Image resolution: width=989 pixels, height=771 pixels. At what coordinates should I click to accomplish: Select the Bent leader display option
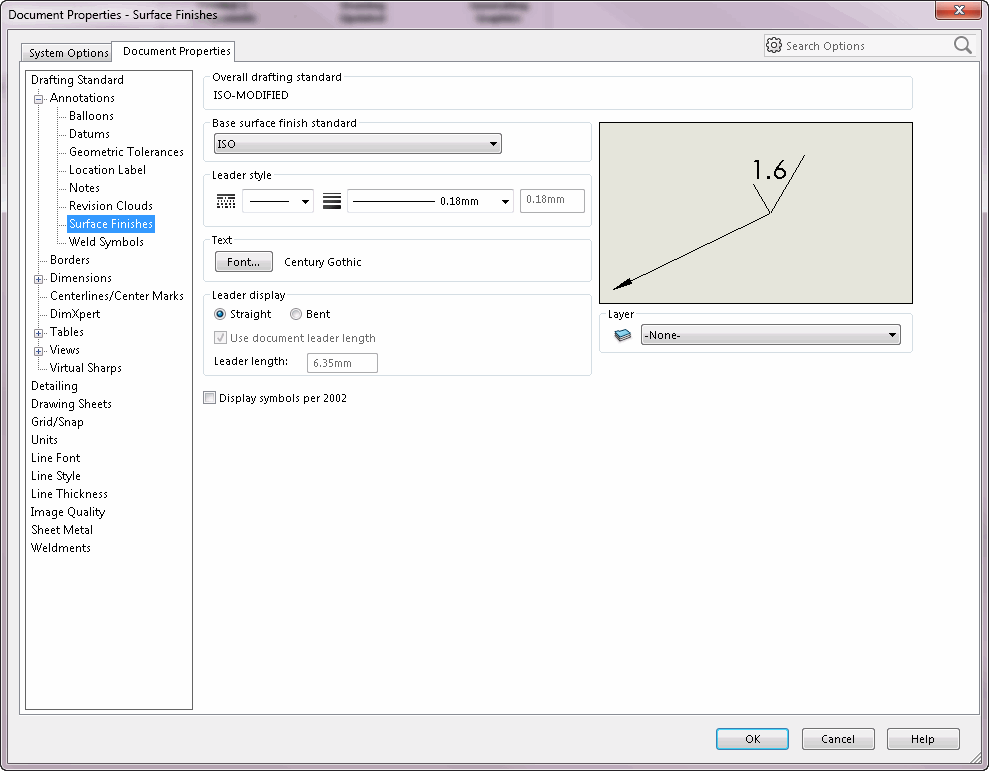tap(296, 314)
